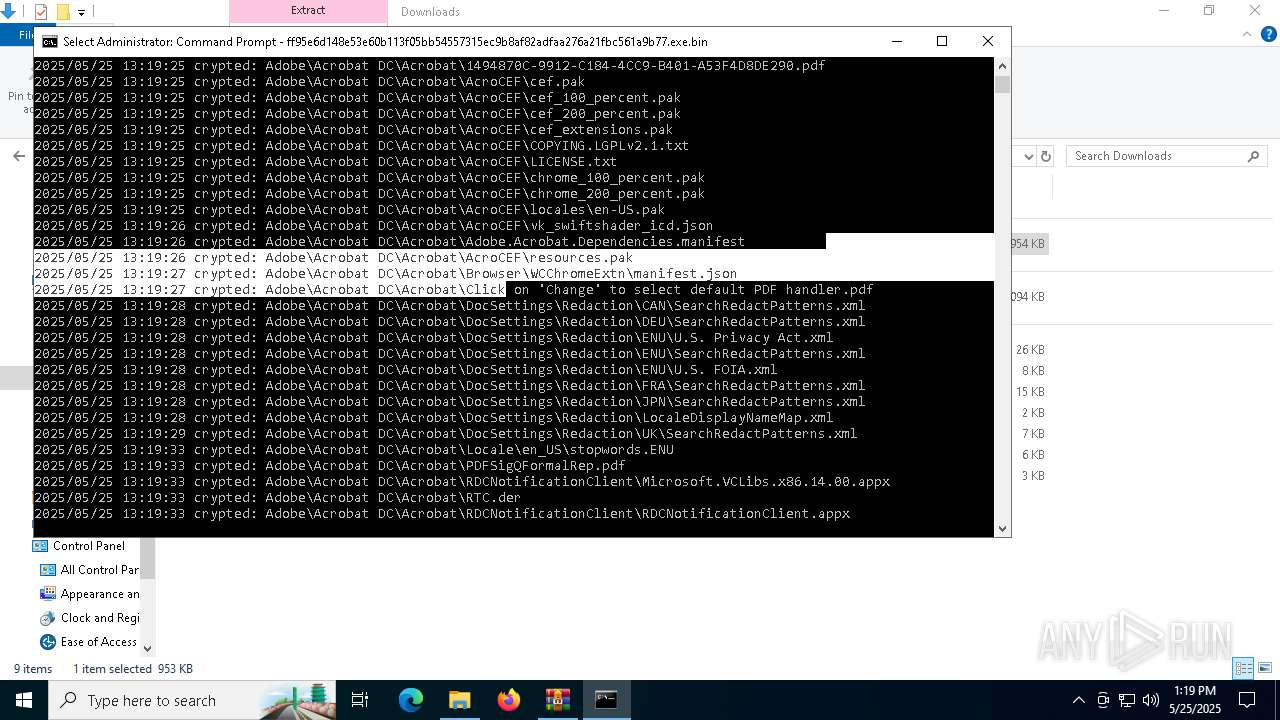This screenshot has height=720, width=1280.
Task: Click into the Search Downloads field
Action: [x=1166, y=156]
